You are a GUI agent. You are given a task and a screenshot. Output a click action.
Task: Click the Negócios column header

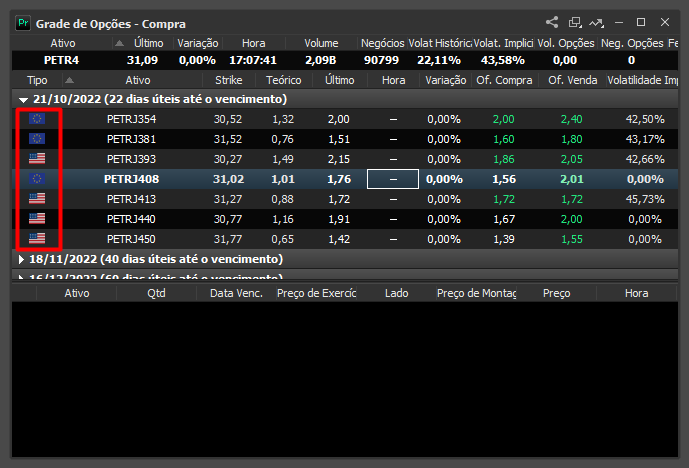tap(382, 43)
